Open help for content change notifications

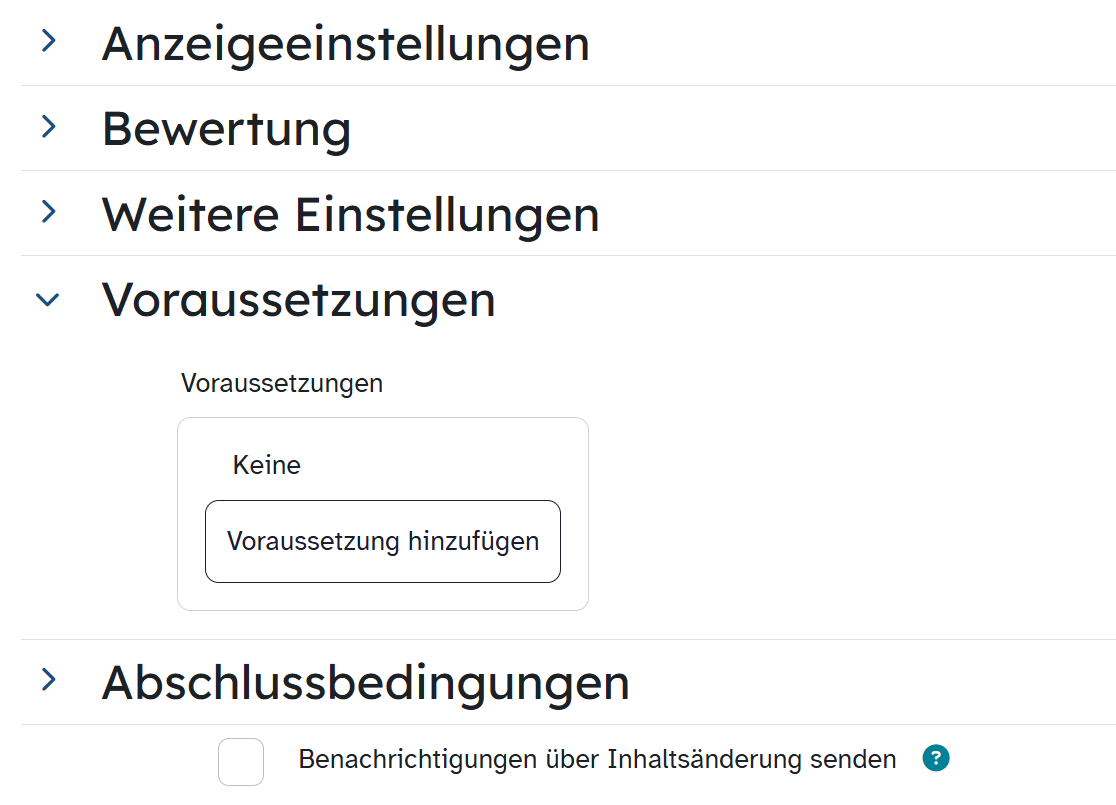[935, 759]
